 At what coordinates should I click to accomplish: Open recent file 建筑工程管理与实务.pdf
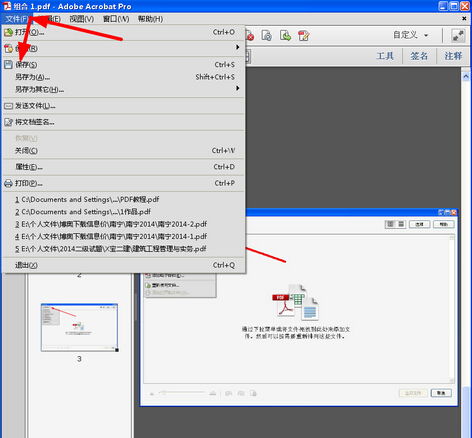tap(124, 249)
